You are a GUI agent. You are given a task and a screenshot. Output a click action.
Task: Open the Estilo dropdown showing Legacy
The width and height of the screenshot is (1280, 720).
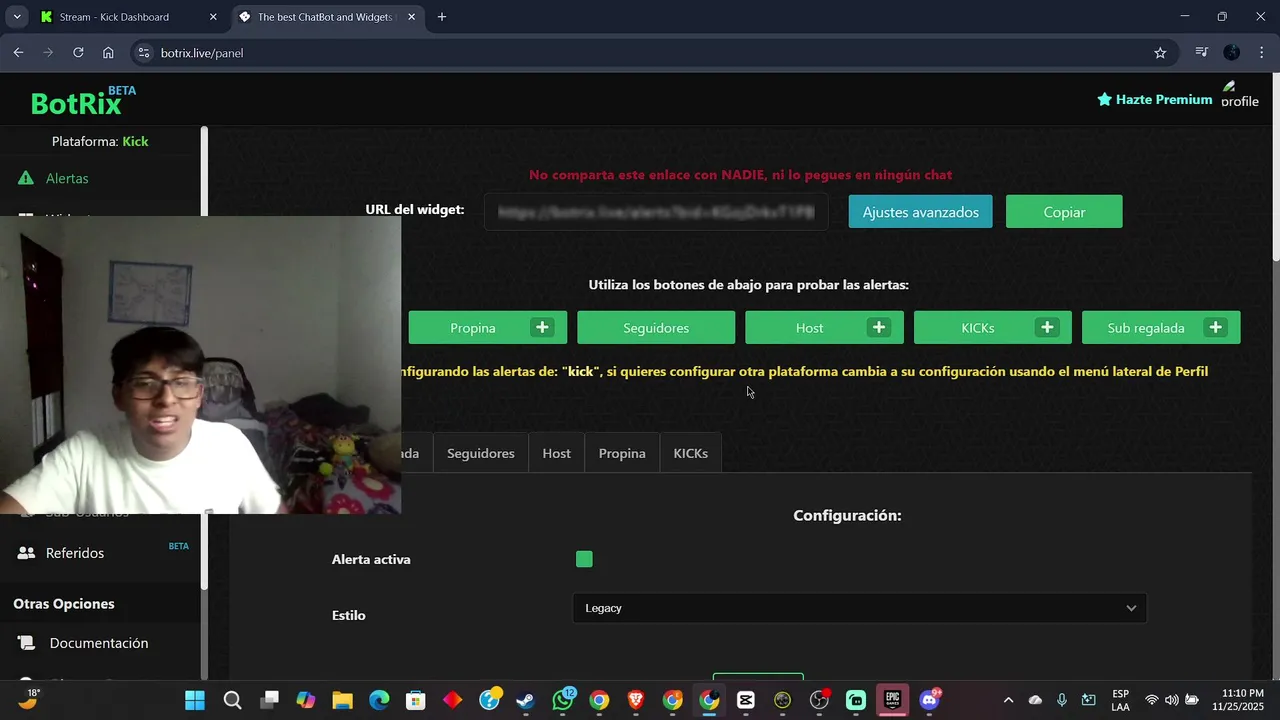(x=859, y=608)
